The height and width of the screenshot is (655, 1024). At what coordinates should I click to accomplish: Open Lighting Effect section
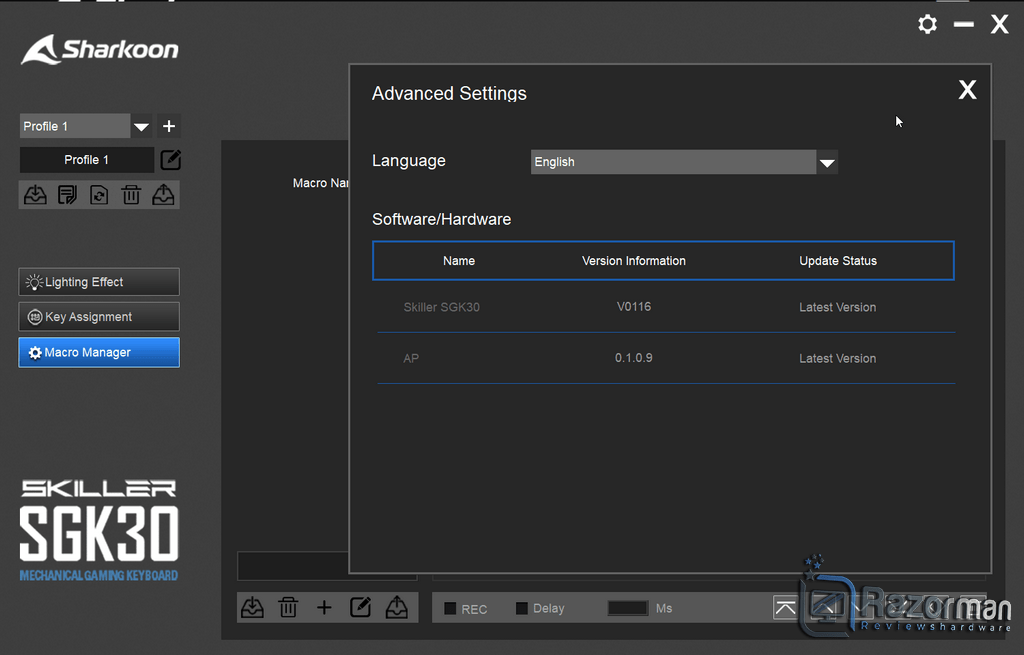tap(99, 282)
